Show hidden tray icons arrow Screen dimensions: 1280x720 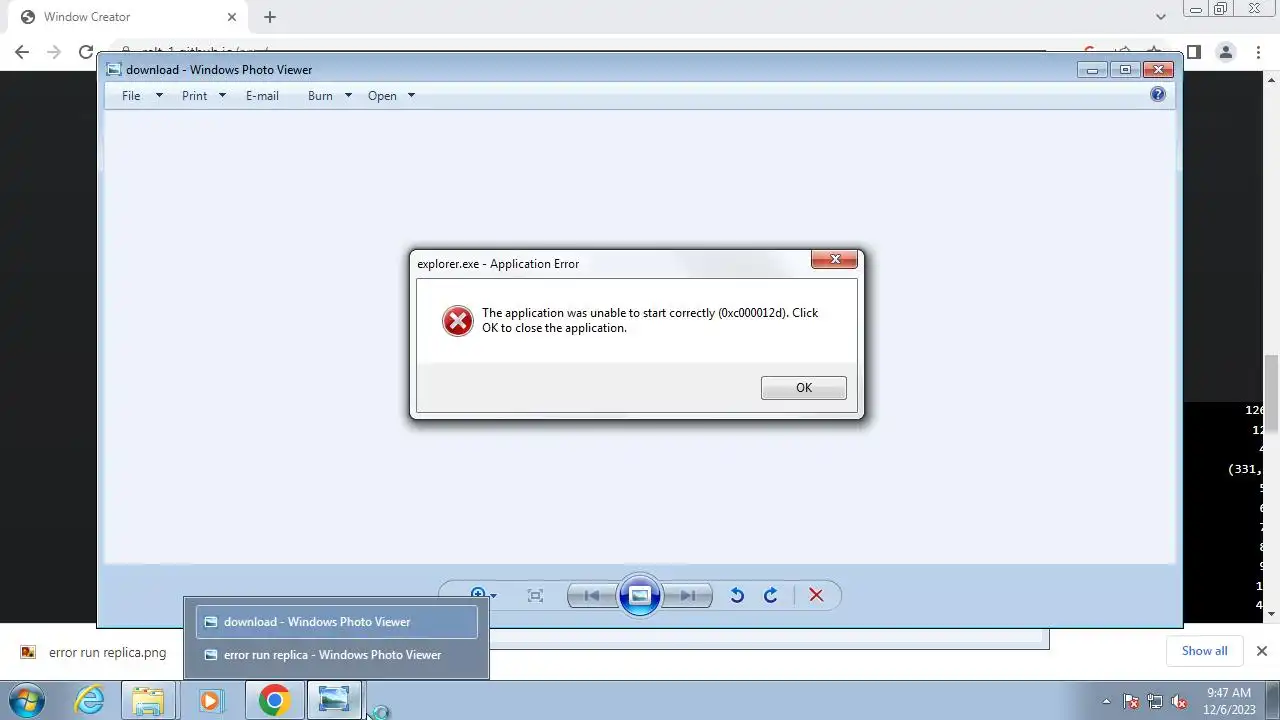click(x=1106, y=701)
